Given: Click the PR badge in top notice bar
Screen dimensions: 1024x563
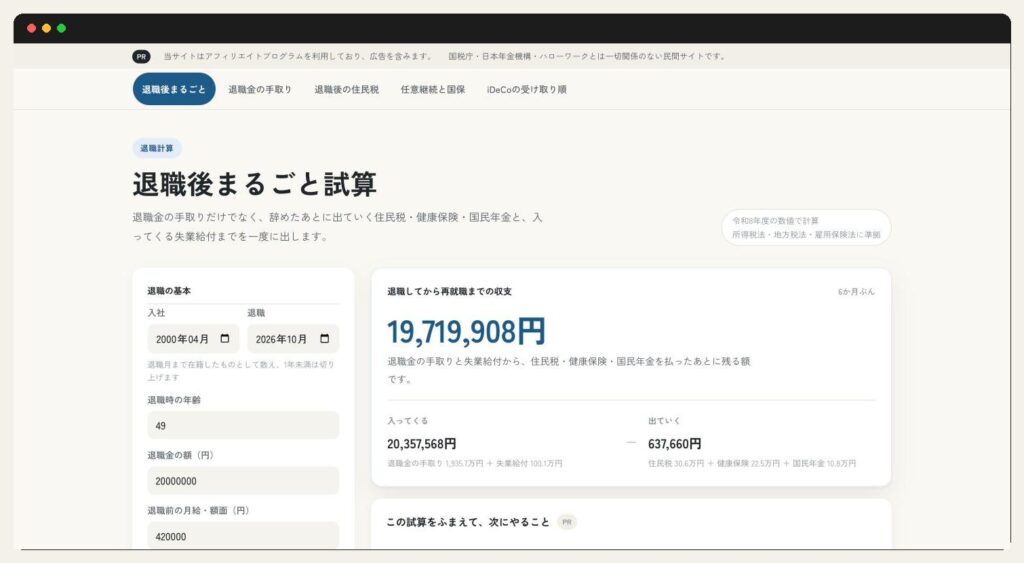Looking at the screenshot, I should [x=141, y=57].
